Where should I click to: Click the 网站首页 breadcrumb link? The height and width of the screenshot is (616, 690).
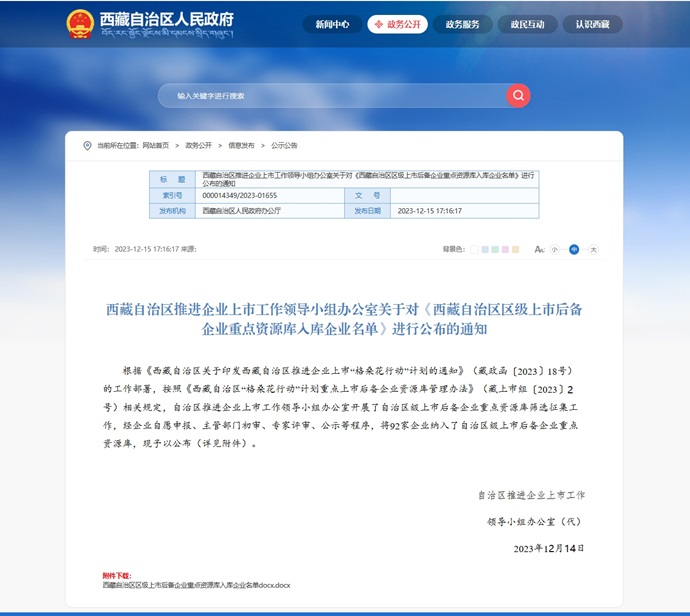tap(155, 145)
